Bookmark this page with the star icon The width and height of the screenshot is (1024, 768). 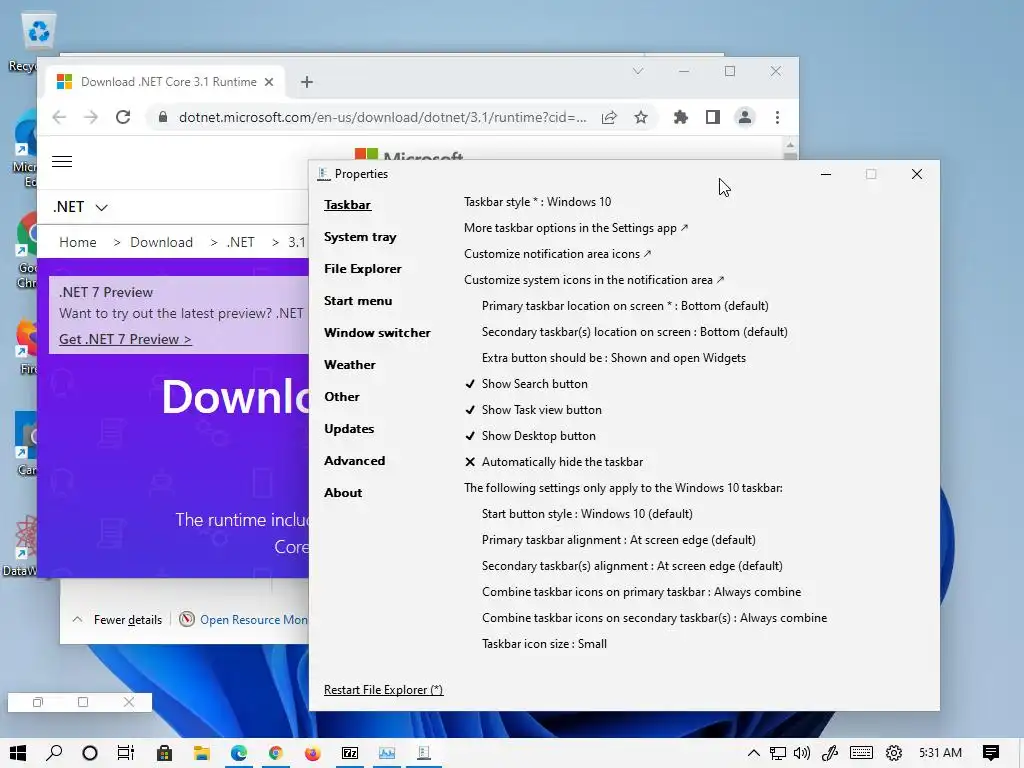coord(641,118)
